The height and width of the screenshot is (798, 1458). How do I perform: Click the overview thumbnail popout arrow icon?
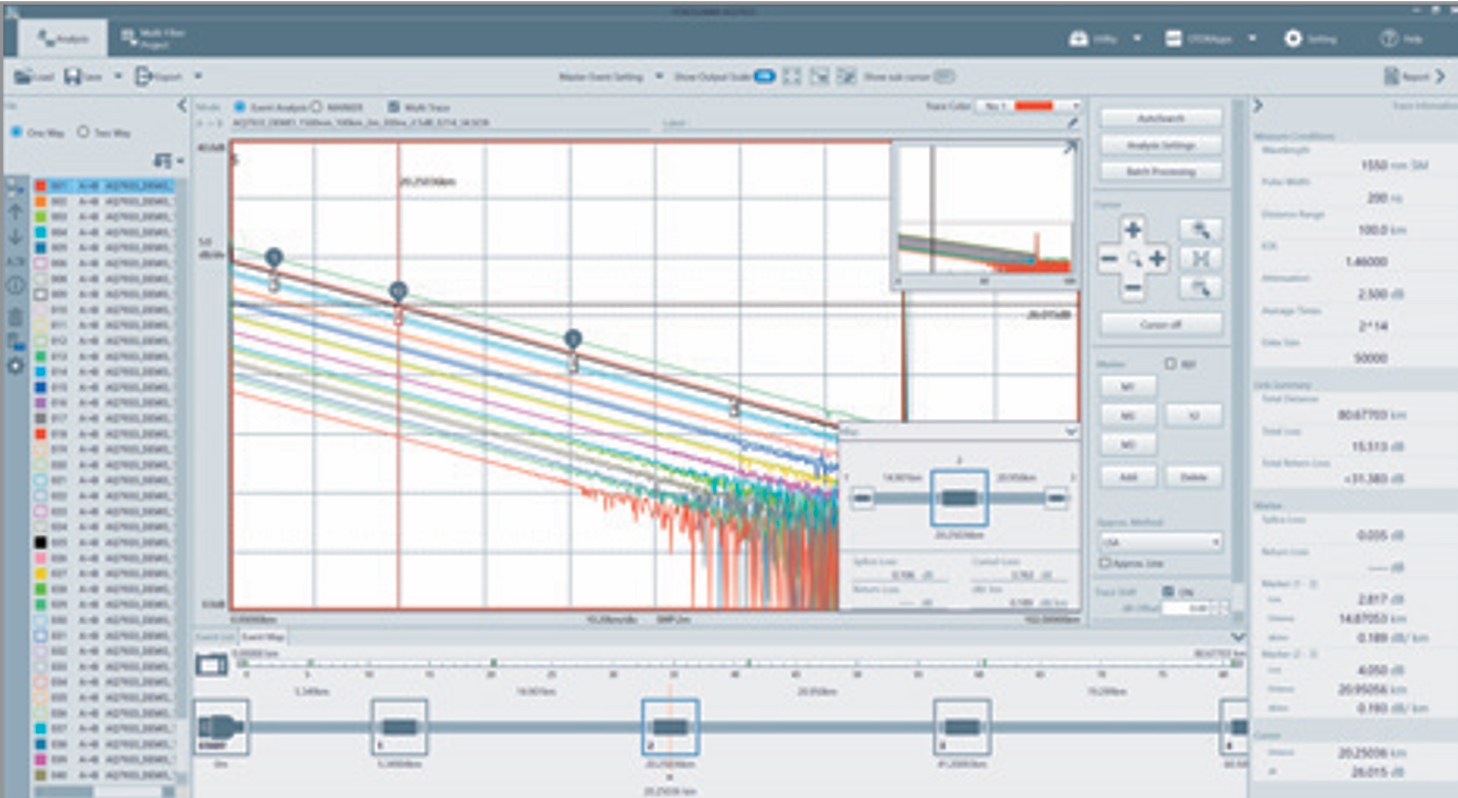(x=1068, y=148)
